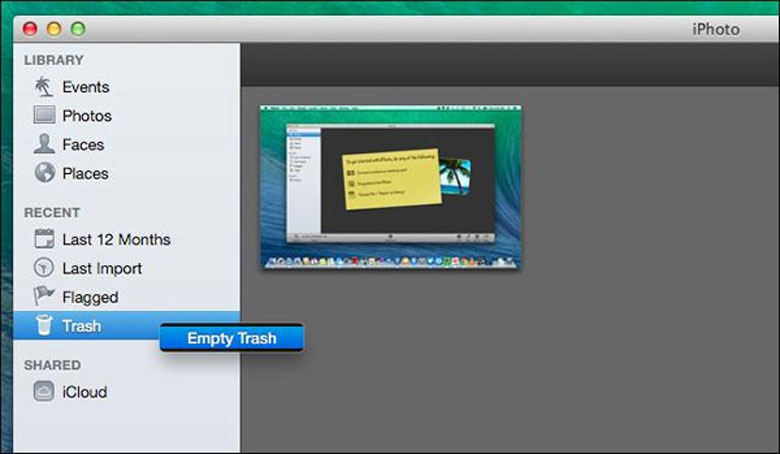Viewport: 780px width, 454px height.
Task: Select the screenshot thumbnail in the Trash
Action: coord(391,187)
